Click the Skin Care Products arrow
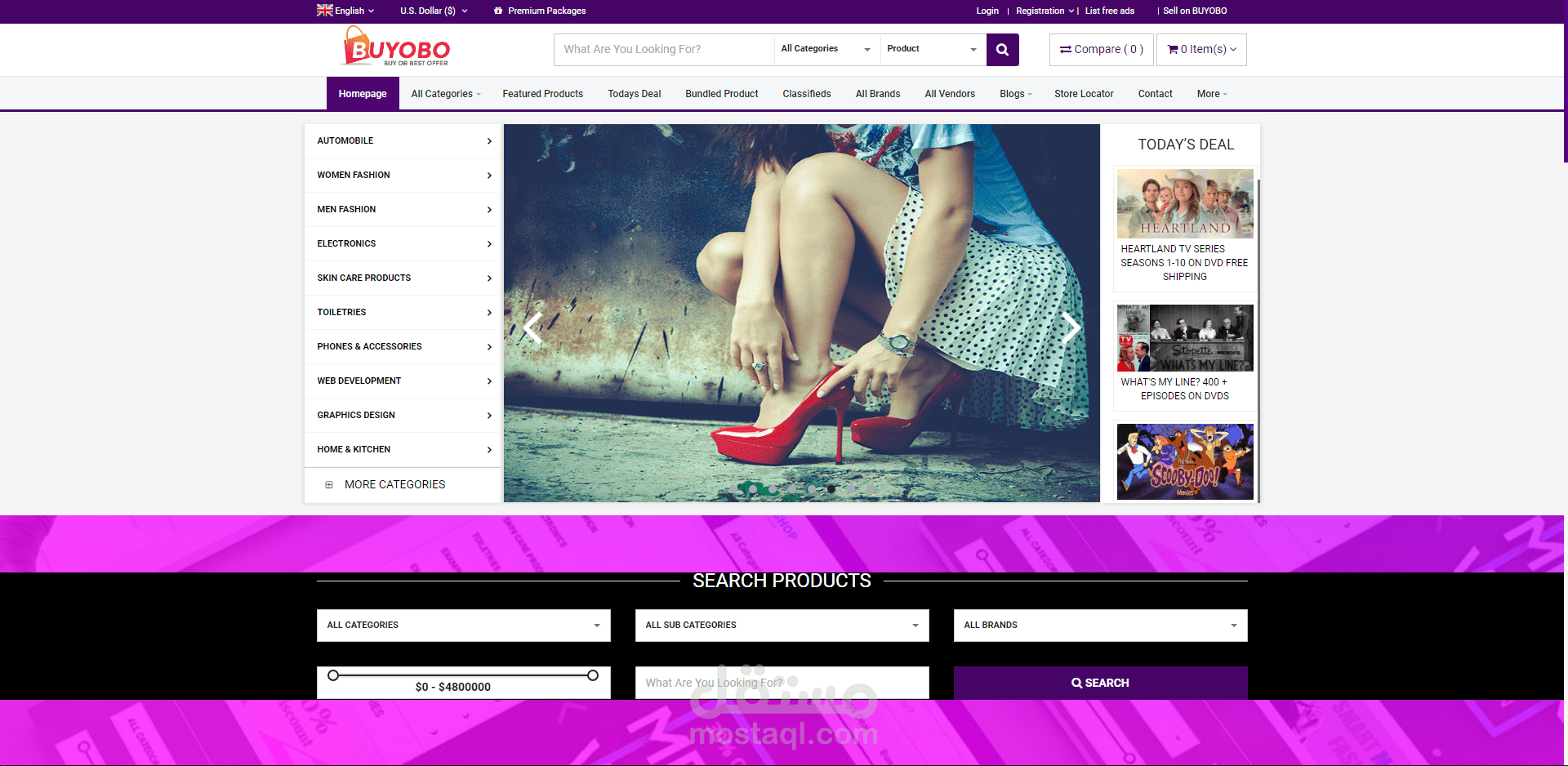Image resolution: width=1568 pixels, height=766 pixels. (x=489, y=278)
